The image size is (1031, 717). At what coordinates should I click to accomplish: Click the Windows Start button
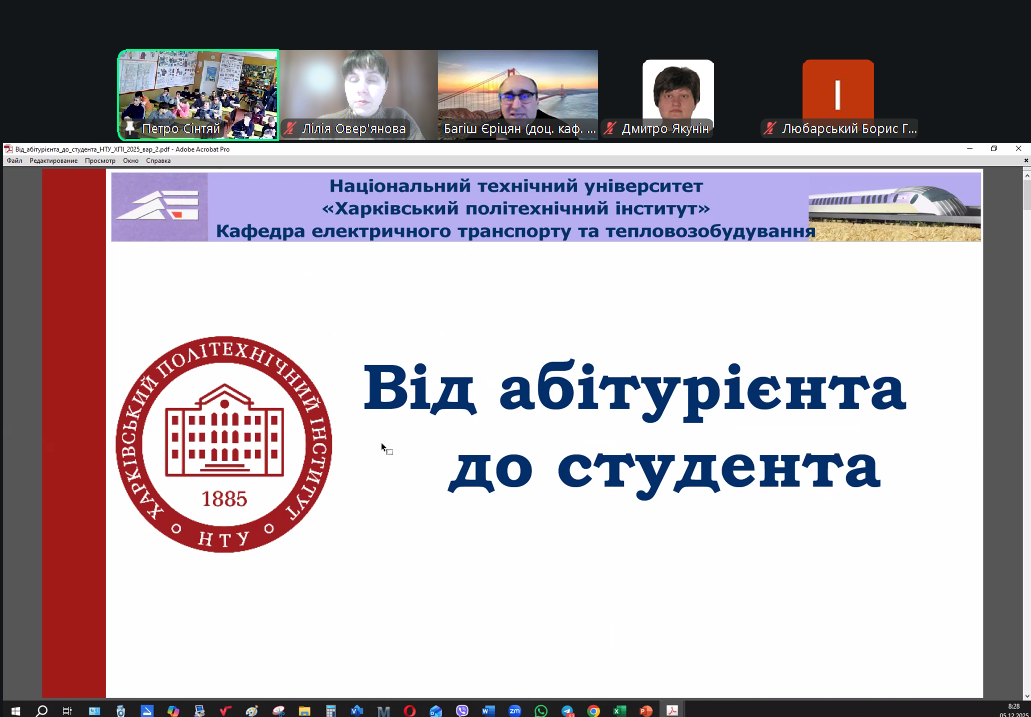[15, 710]
